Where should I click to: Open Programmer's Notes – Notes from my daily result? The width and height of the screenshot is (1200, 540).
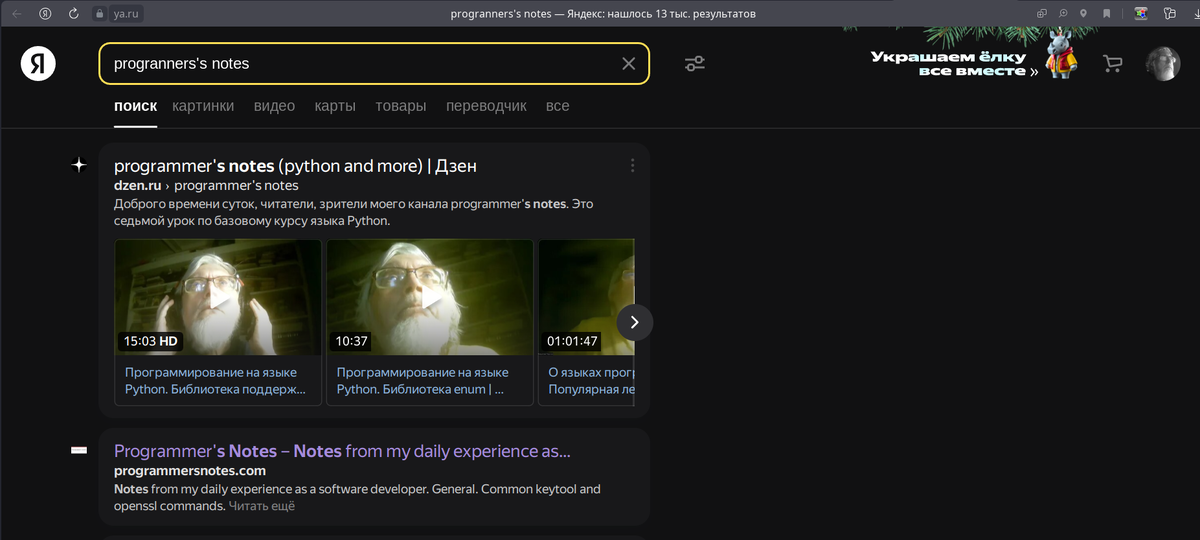(x=342, y=451)
